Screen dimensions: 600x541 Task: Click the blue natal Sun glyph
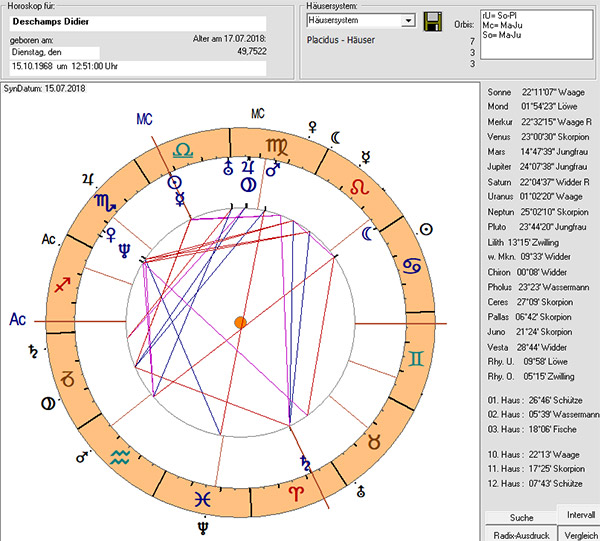pos(175,183)
